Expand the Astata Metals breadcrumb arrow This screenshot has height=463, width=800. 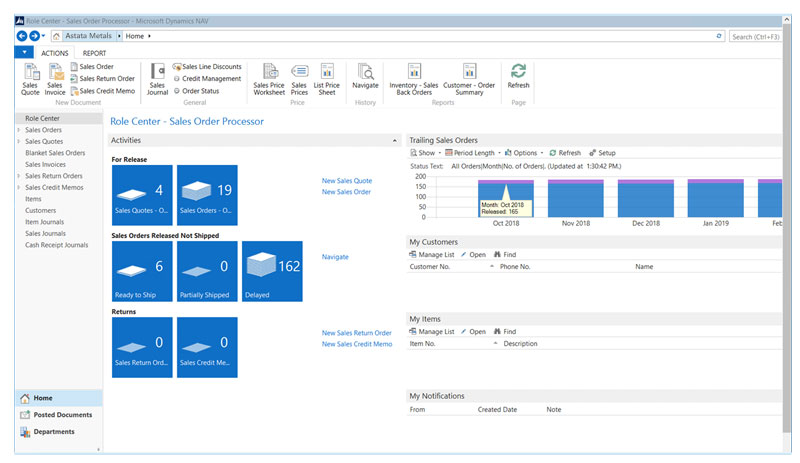pyautogui.click(x=119, y=36)
